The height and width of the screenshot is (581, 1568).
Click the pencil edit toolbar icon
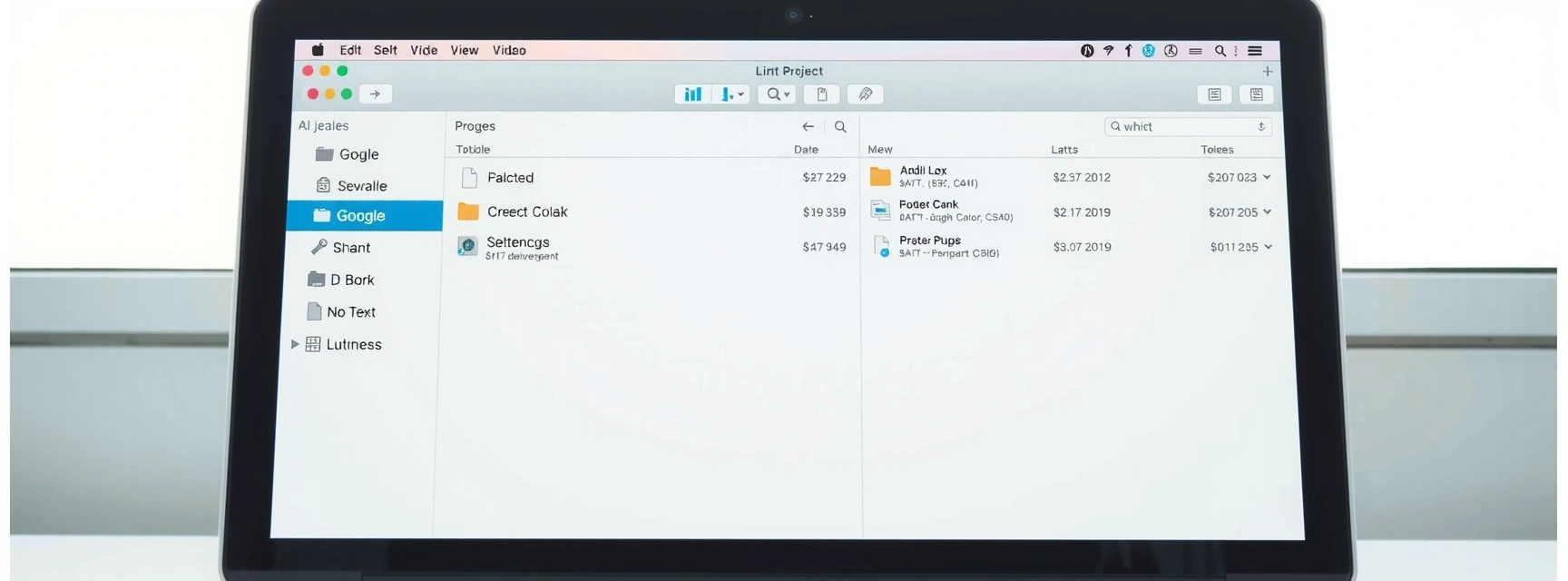click(866, 94)
